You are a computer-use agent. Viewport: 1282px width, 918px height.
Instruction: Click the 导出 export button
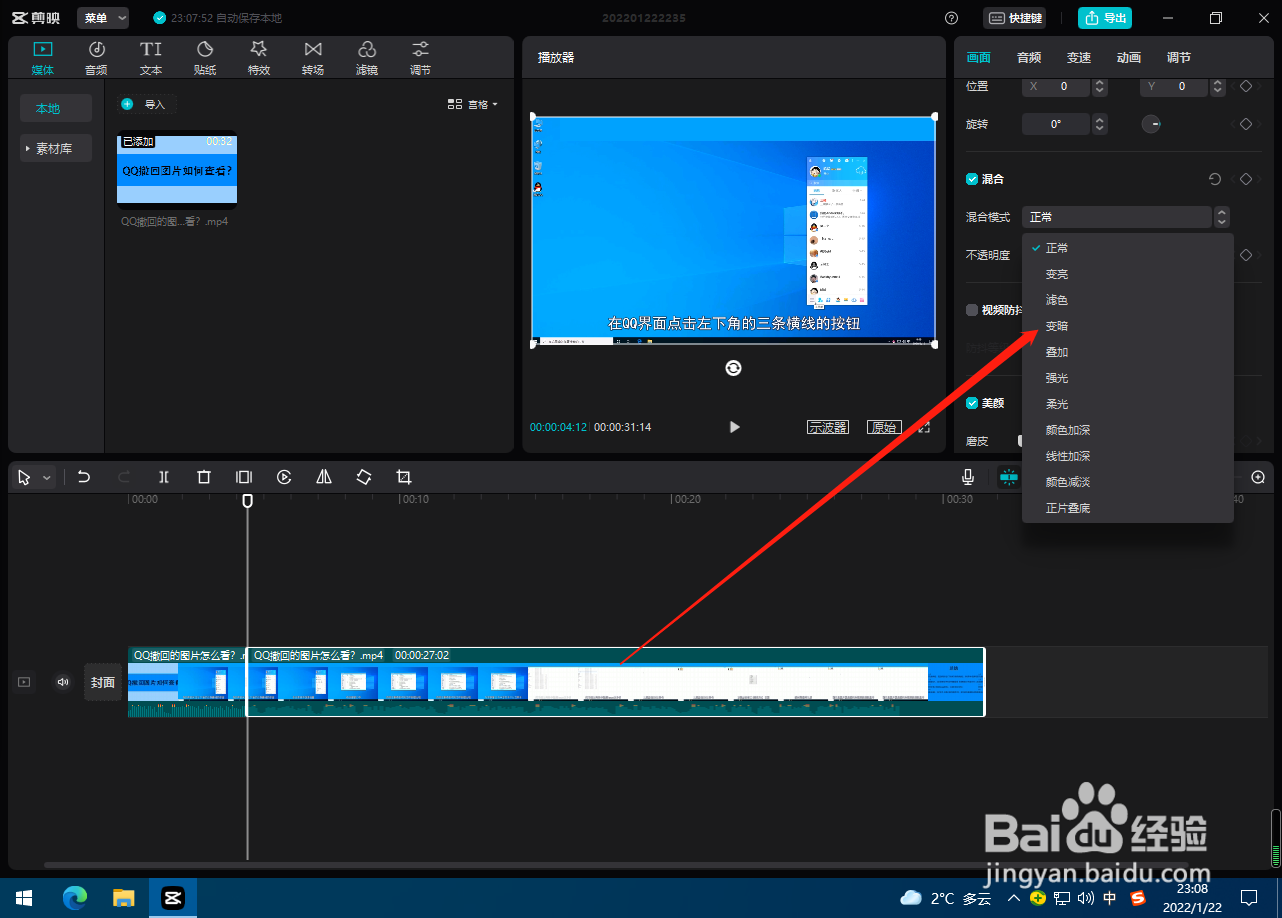tap(1105, 18)
